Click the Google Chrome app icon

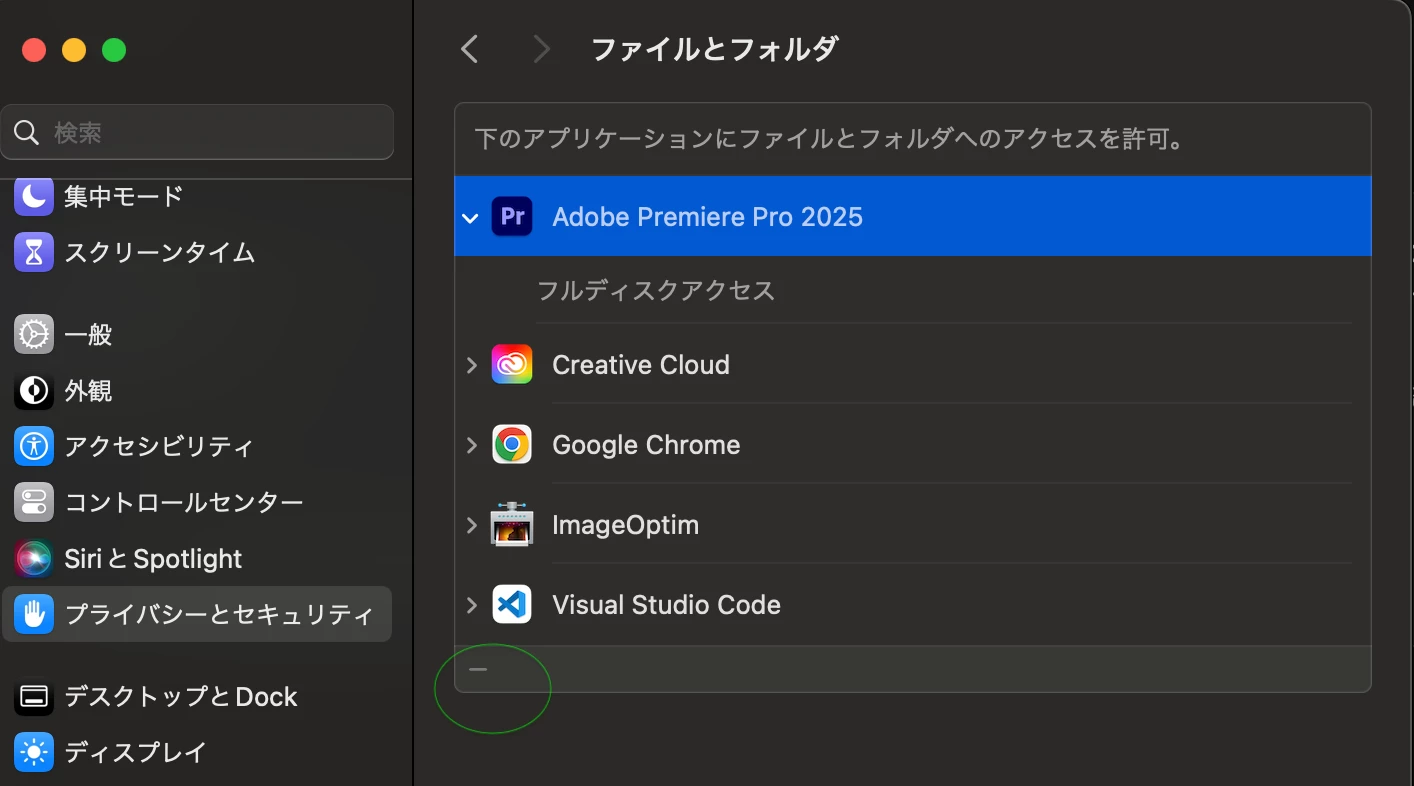click(x=512, y=445)
